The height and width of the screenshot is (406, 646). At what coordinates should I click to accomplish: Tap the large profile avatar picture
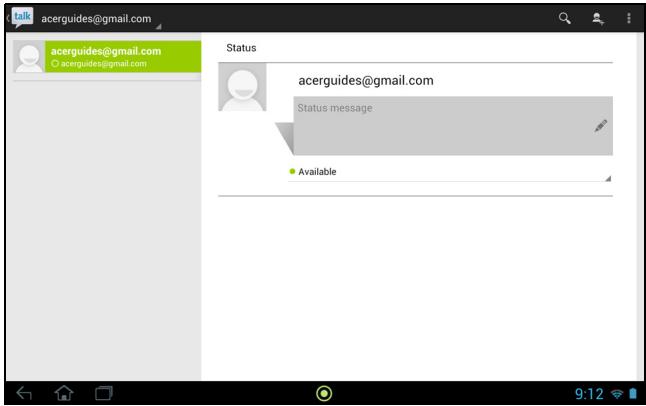click(x=242, y=87)
